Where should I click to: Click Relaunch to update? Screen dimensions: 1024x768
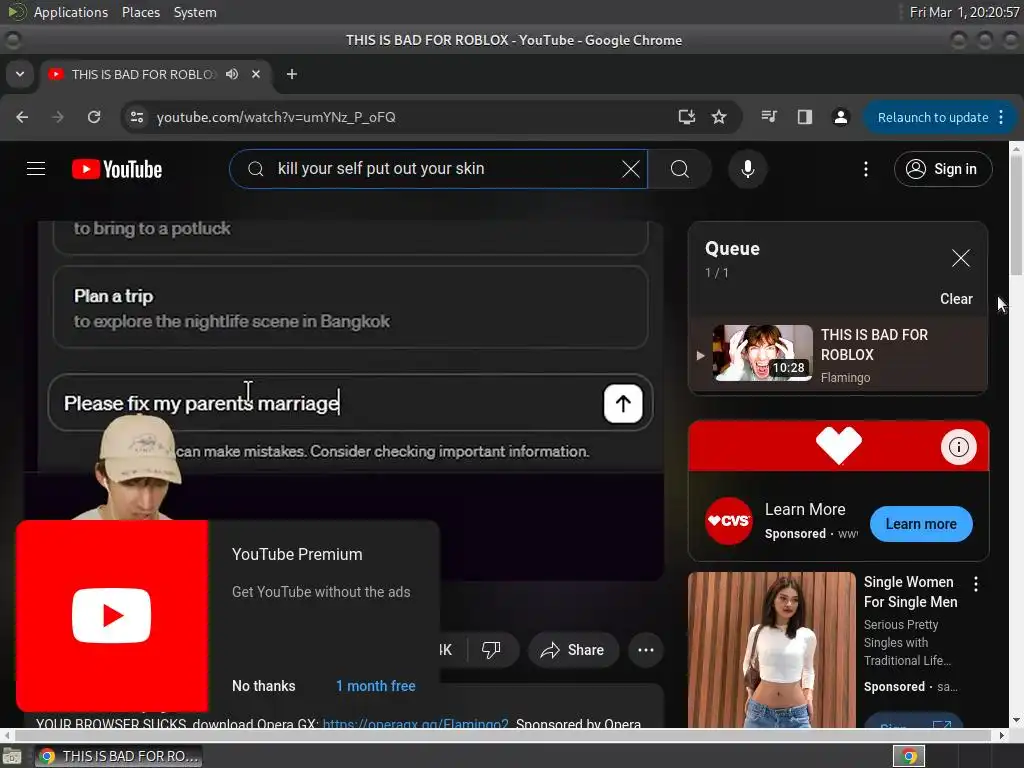click(933, 118)
